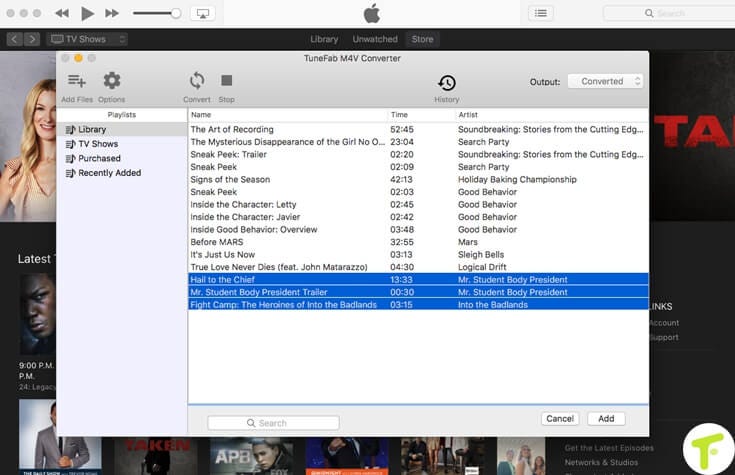Click the Purchased playlist icon
The height and width of the screenshot is (475, 735).
[70, 158]
